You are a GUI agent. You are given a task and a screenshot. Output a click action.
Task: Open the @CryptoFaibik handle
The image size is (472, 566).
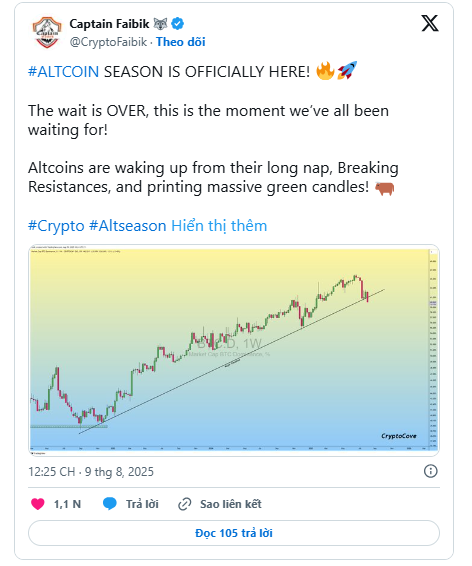108,42
